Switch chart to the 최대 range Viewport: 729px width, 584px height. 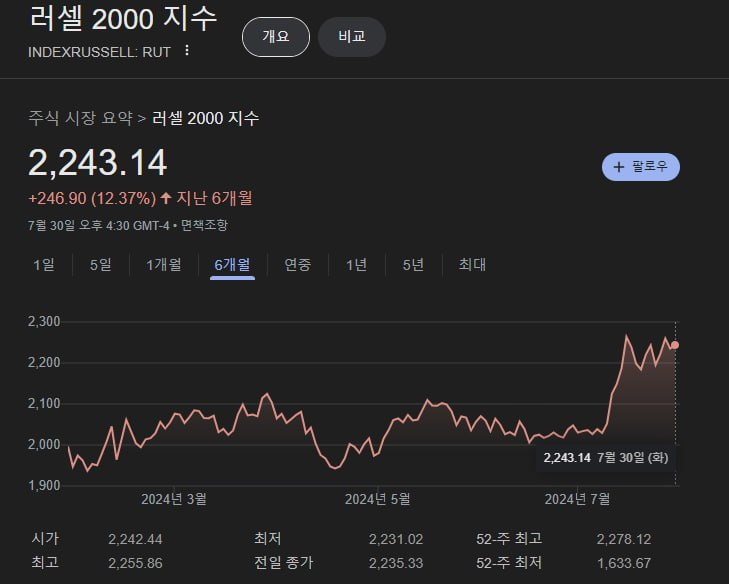pyautogui.click(x=472, y=265)
